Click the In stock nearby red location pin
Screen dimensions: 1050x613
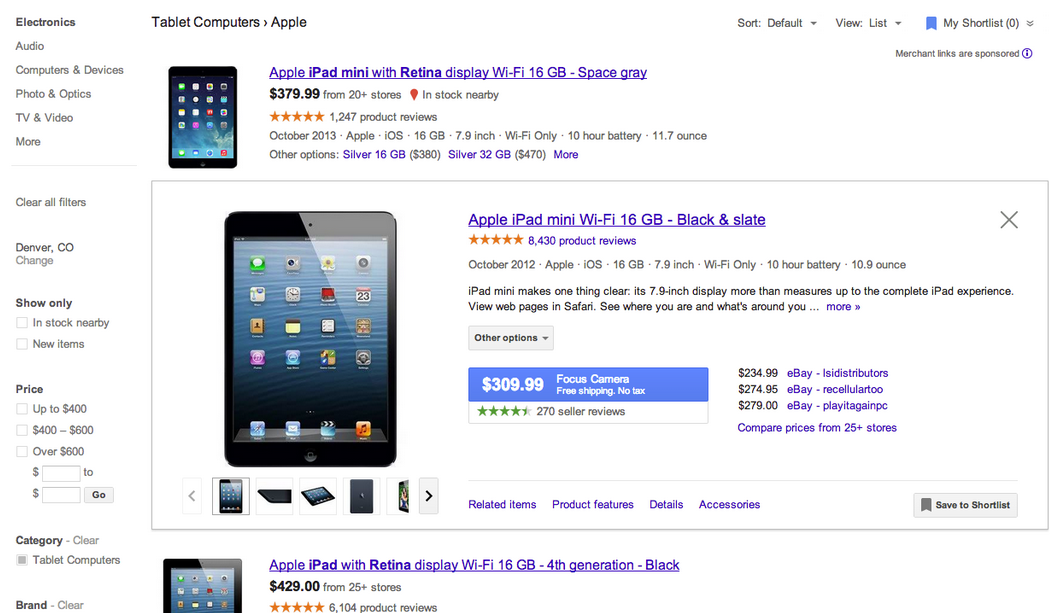(x=414, y=95)
